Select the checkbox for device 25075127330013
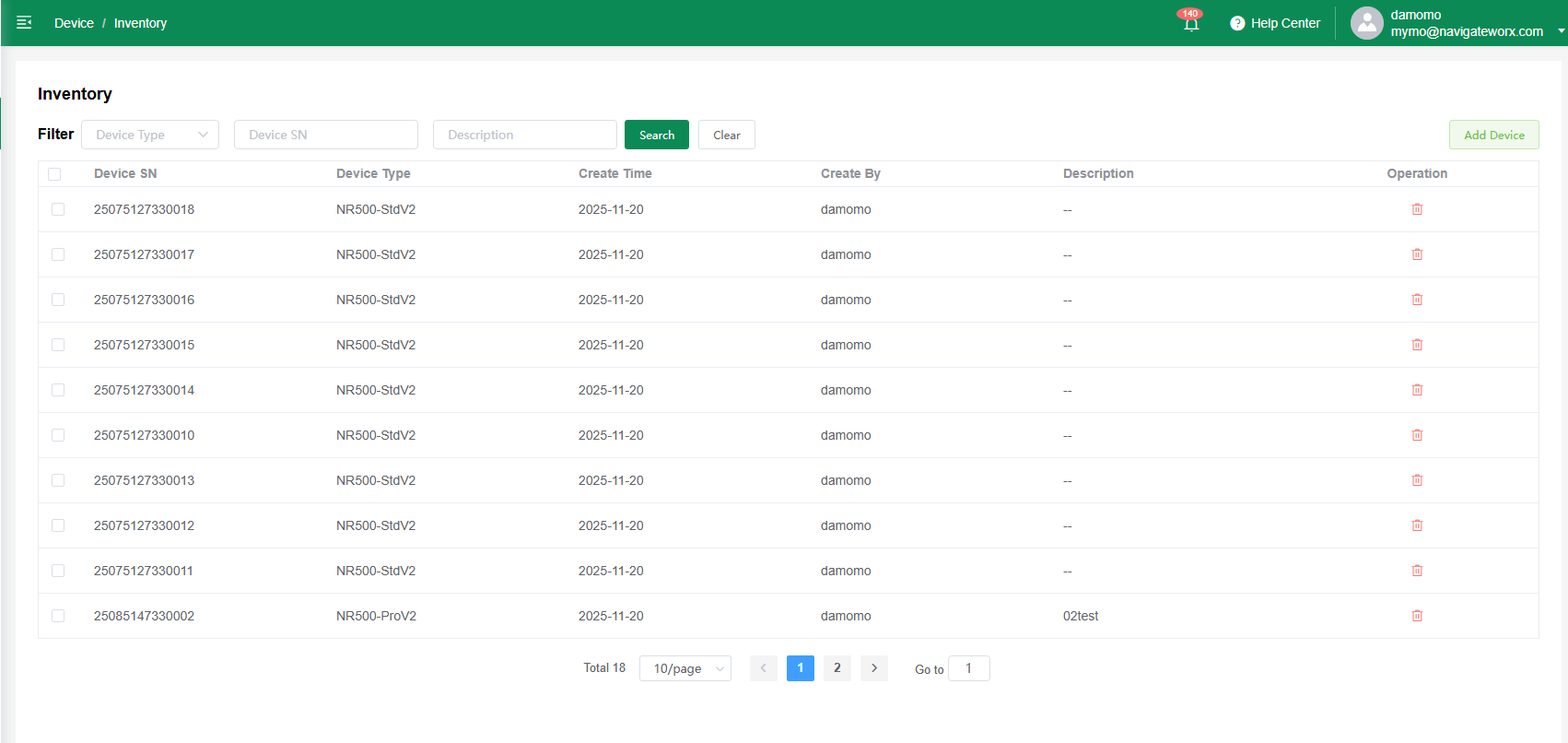The width and height of the screenshot is (1568, 743). [58, 480]
